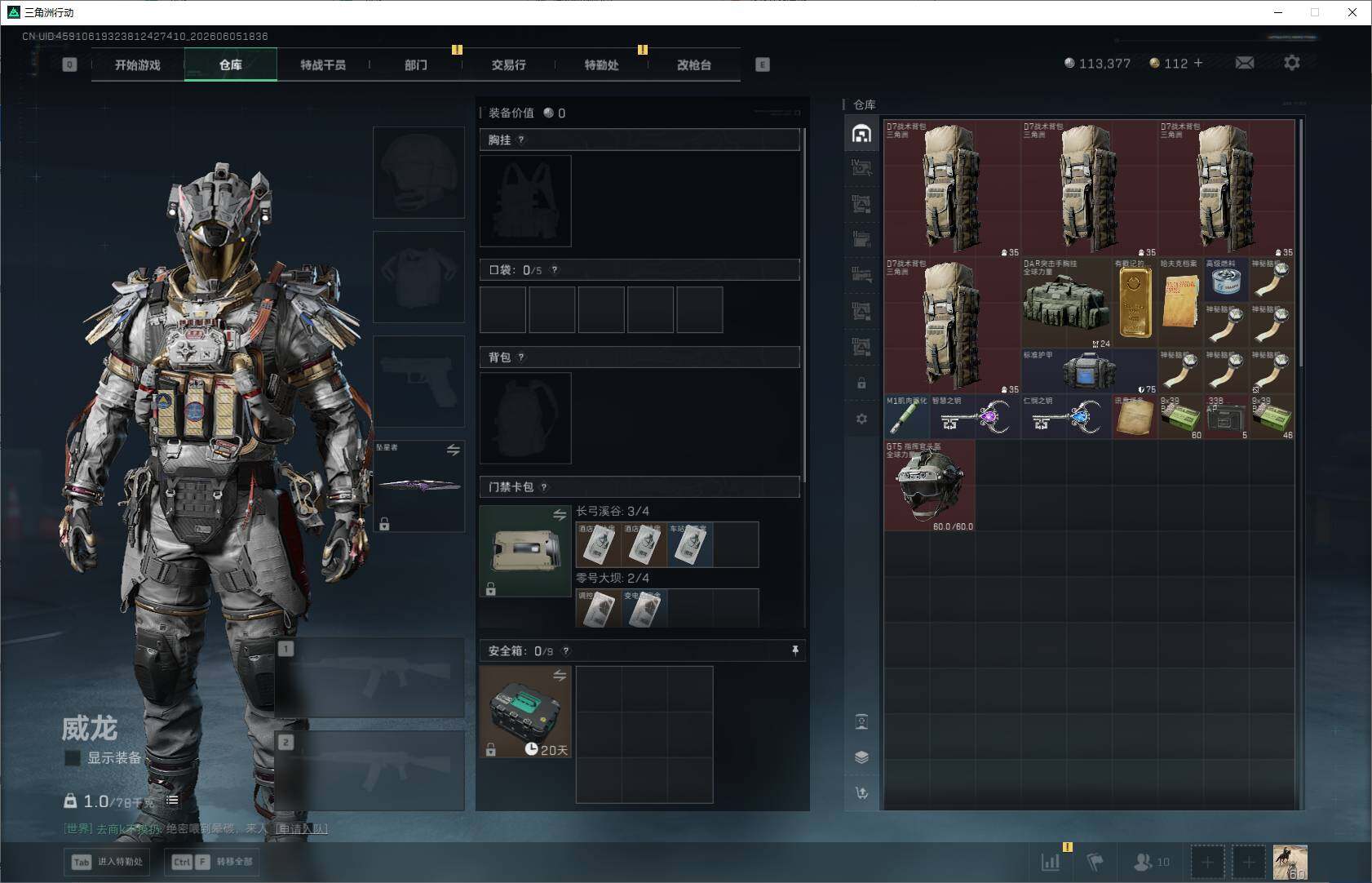The image size is (1372, 883).
Task: Switch to the 交易行 tab
Action: click(x=509, y=64)
